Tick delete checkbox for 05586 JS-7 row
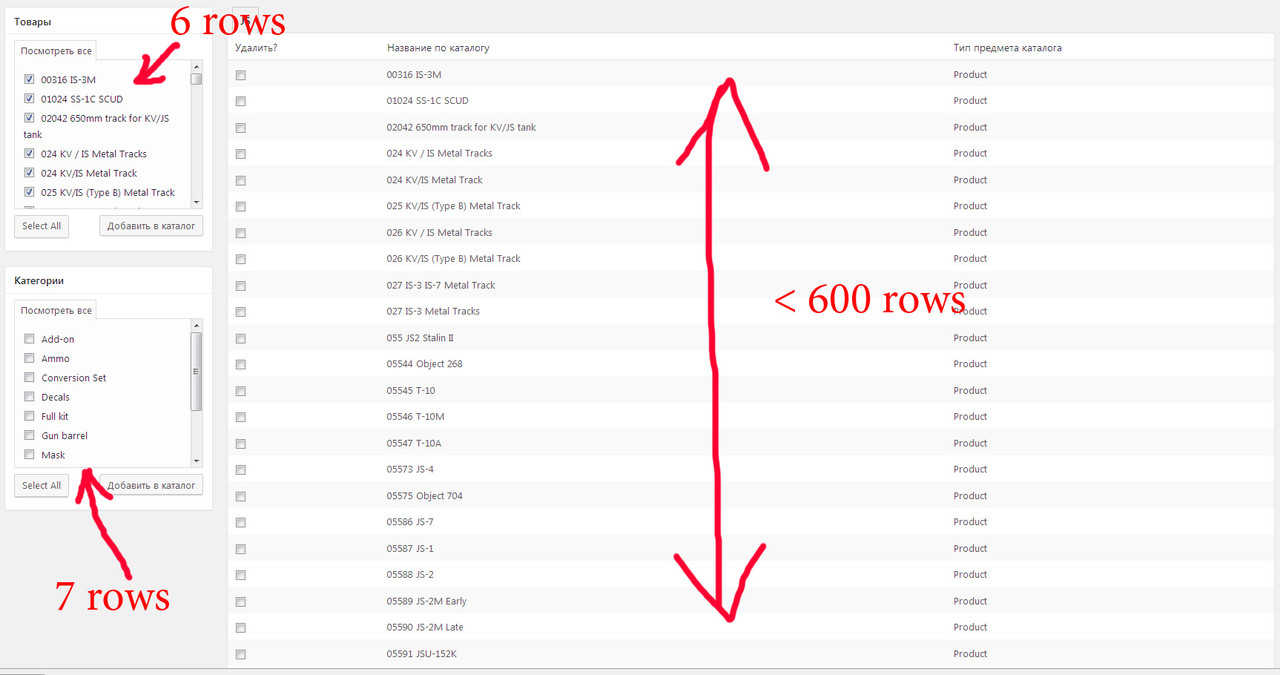 point(241,522)
